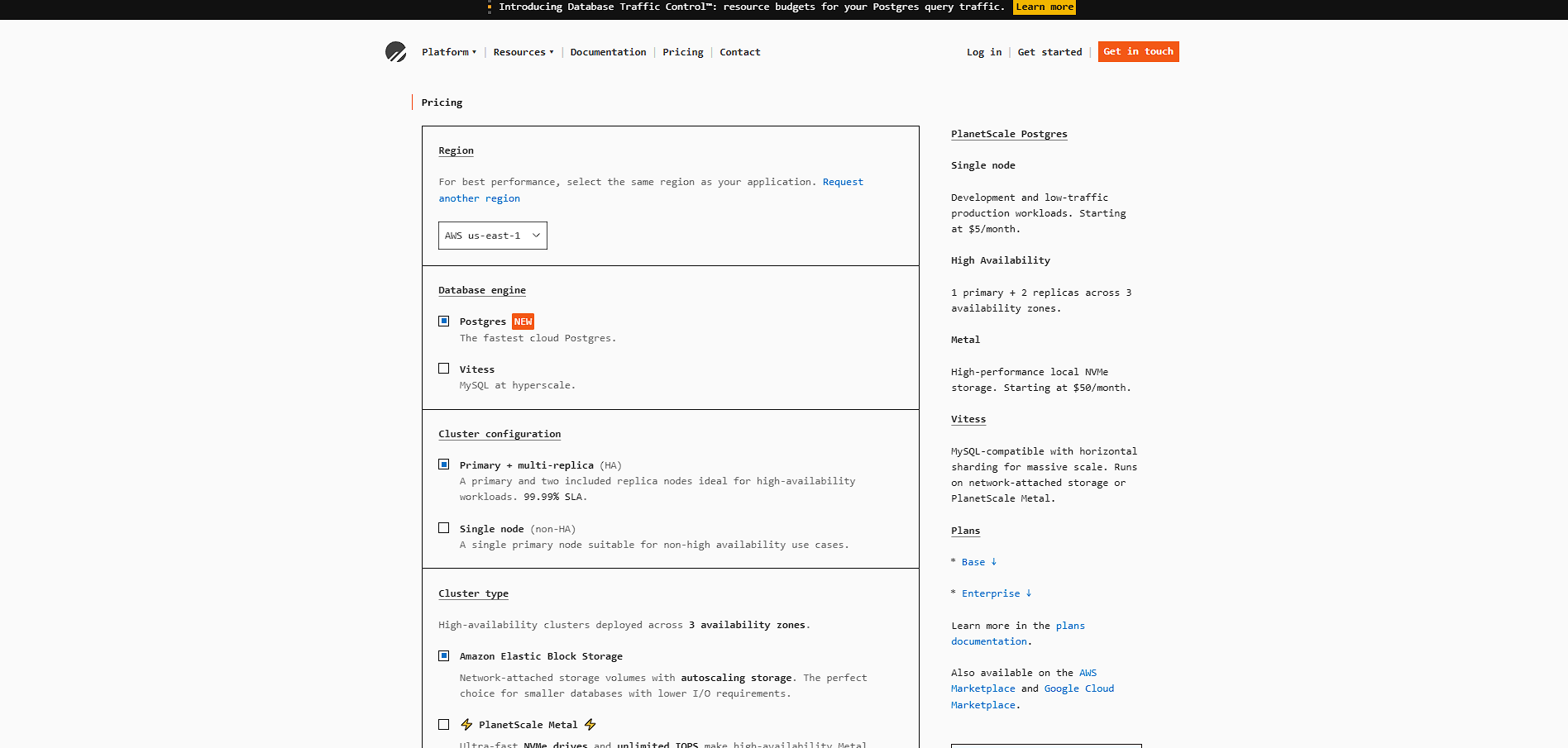Image resolution: width=1568 pixels, height=748 pixels.
Task: Select Amazon Elastic Block Storage option
Action: pos(444,655)
